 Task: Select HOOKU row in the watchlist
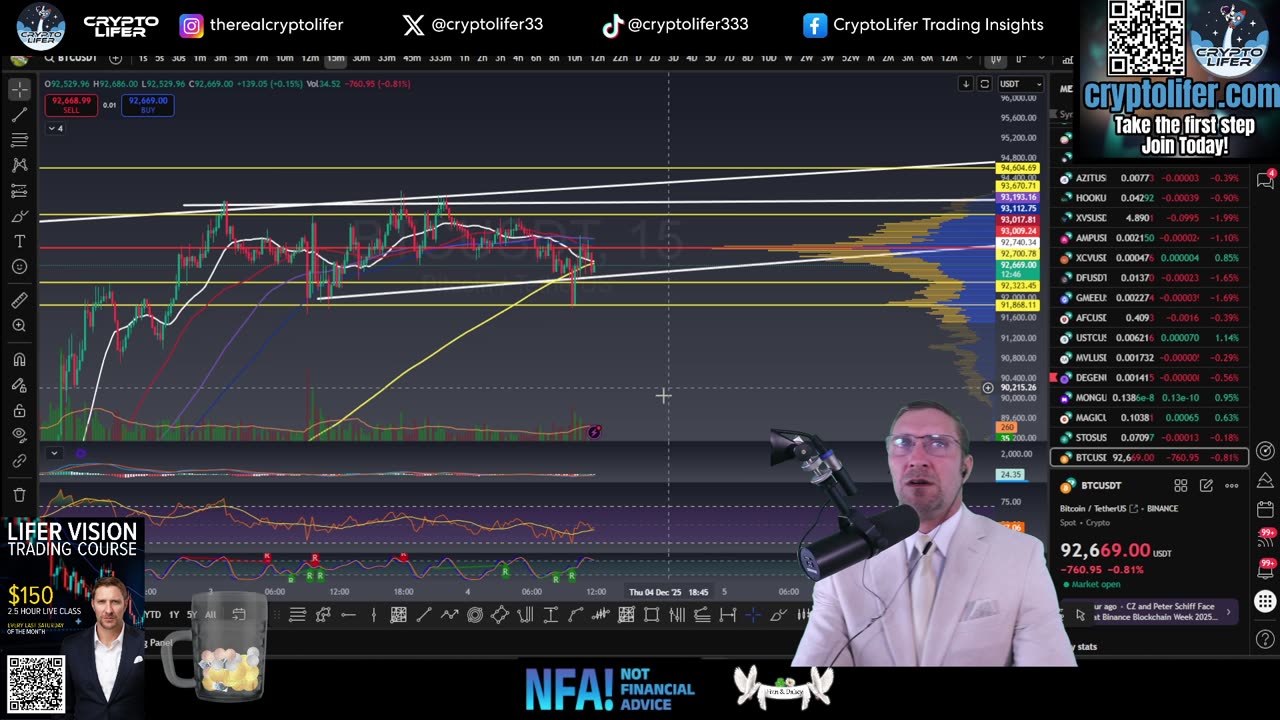tap(1149, 198)
